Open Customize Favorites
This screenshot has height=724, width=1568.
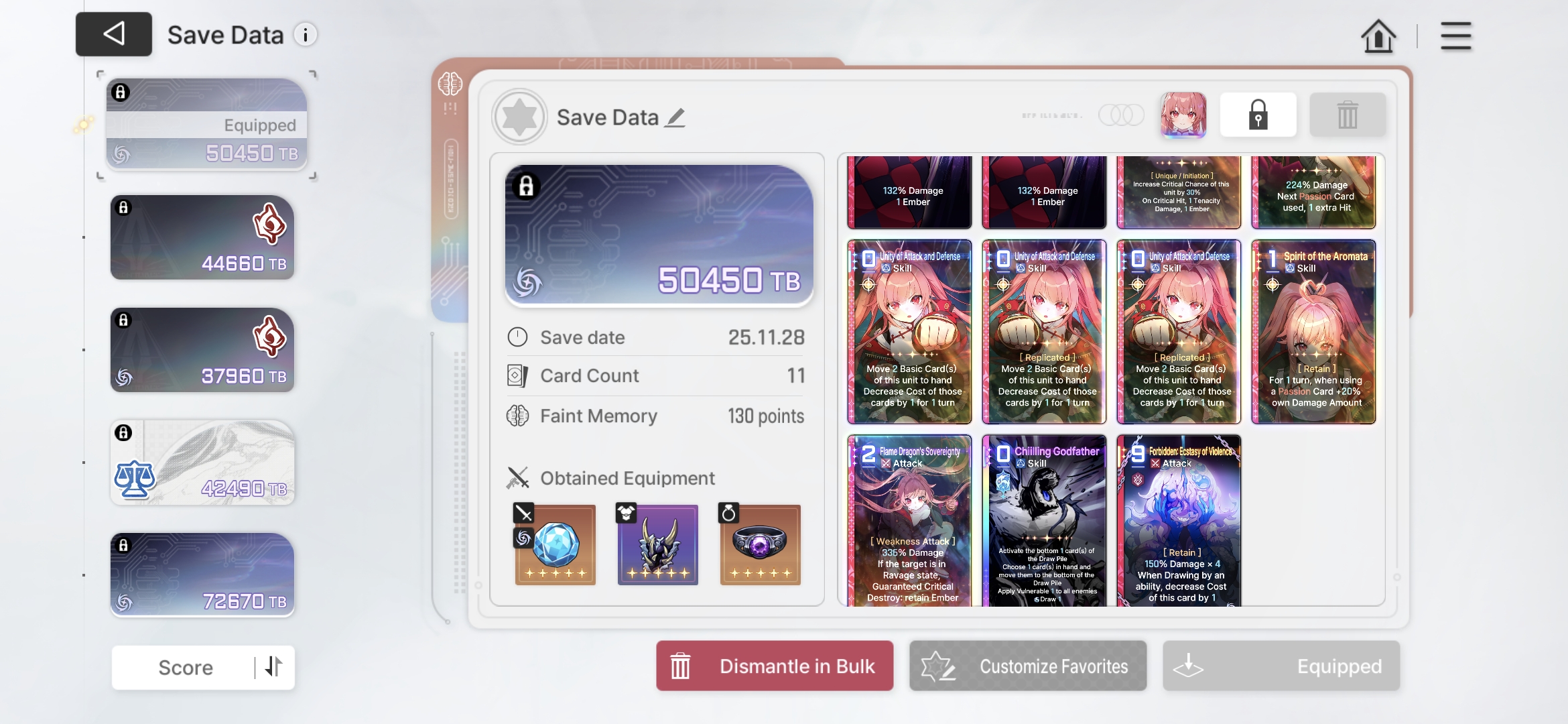point(1028,666)
